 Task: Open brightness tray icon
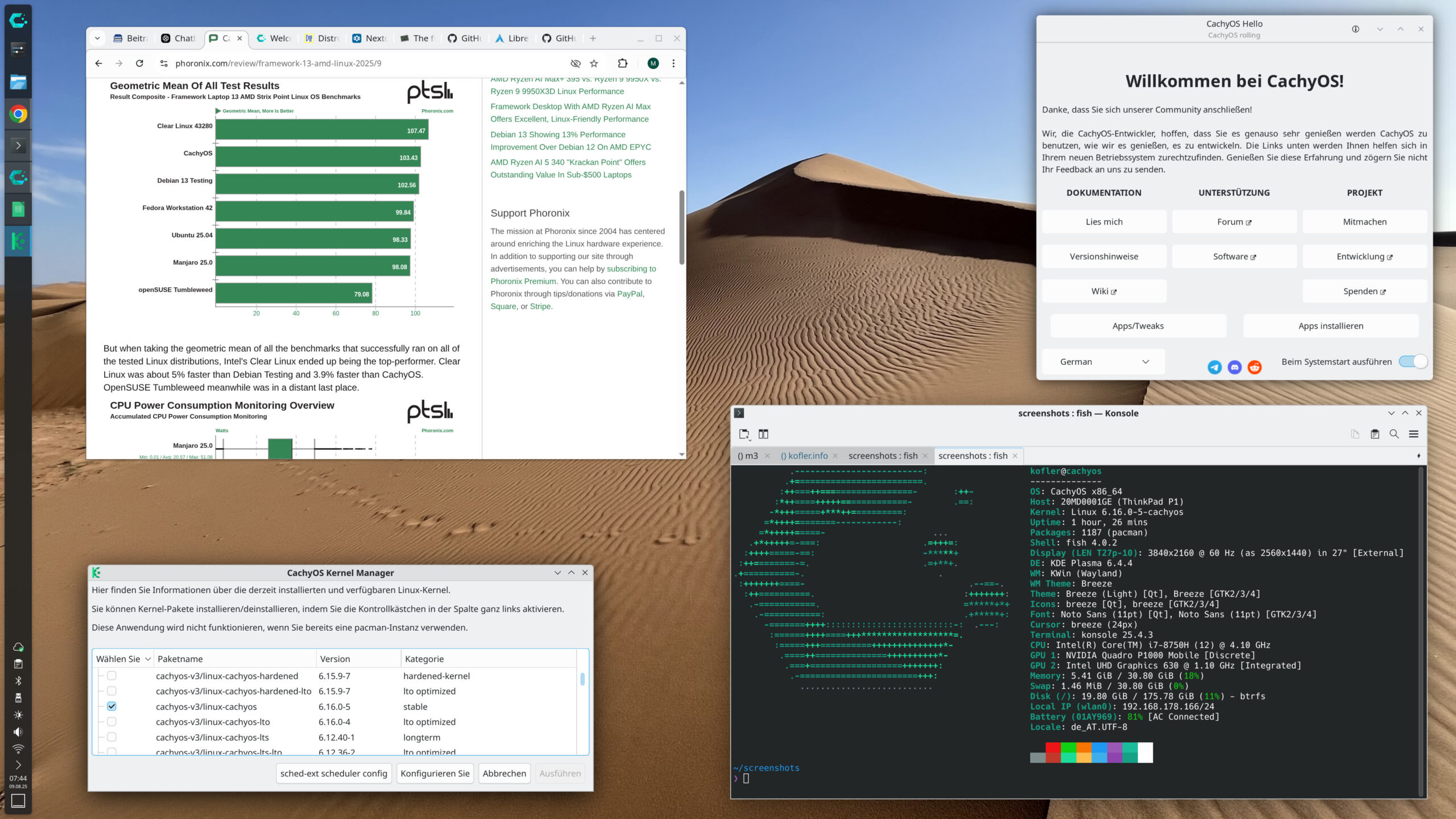click(18, 715)
